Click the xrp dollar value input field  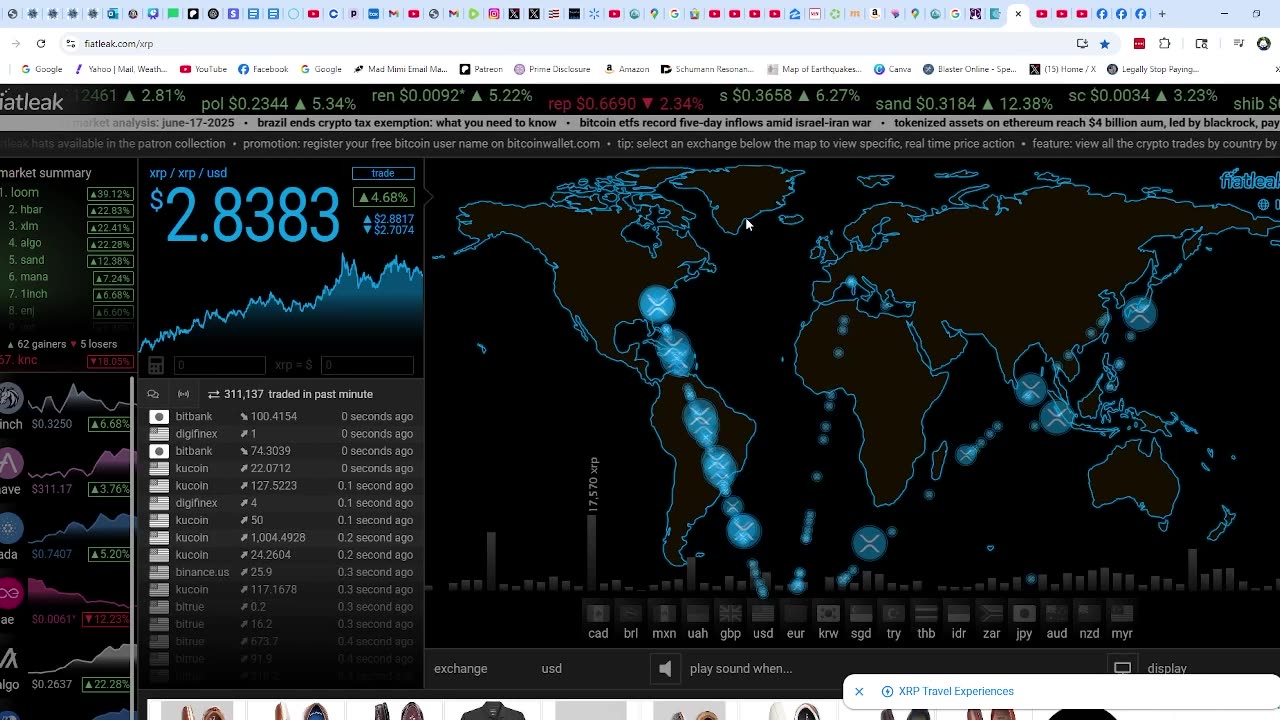(x=367, y=366)
